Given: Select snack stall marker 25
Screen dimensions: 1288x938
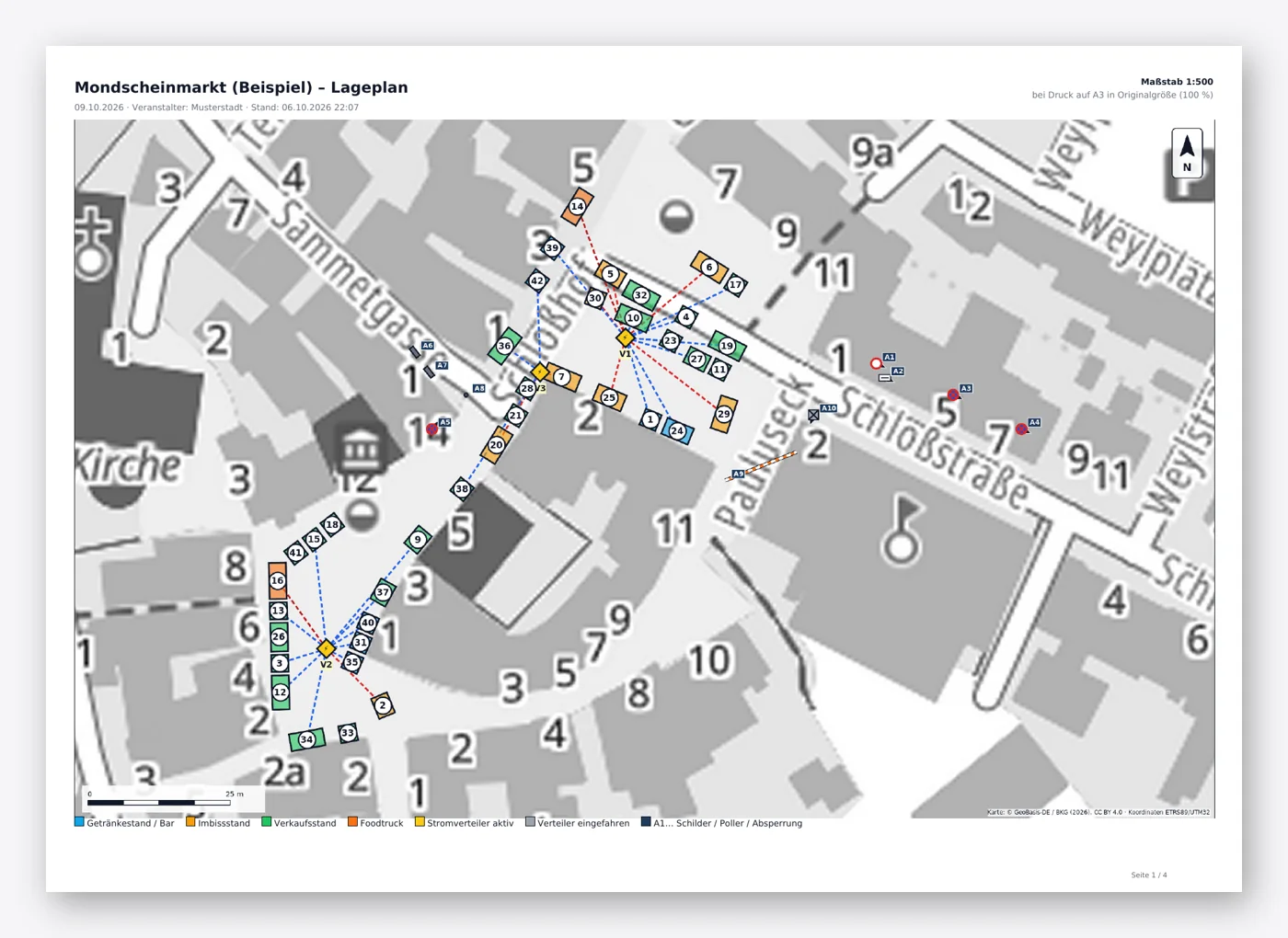Looking at the screenshot, I should tap(609, 397).
